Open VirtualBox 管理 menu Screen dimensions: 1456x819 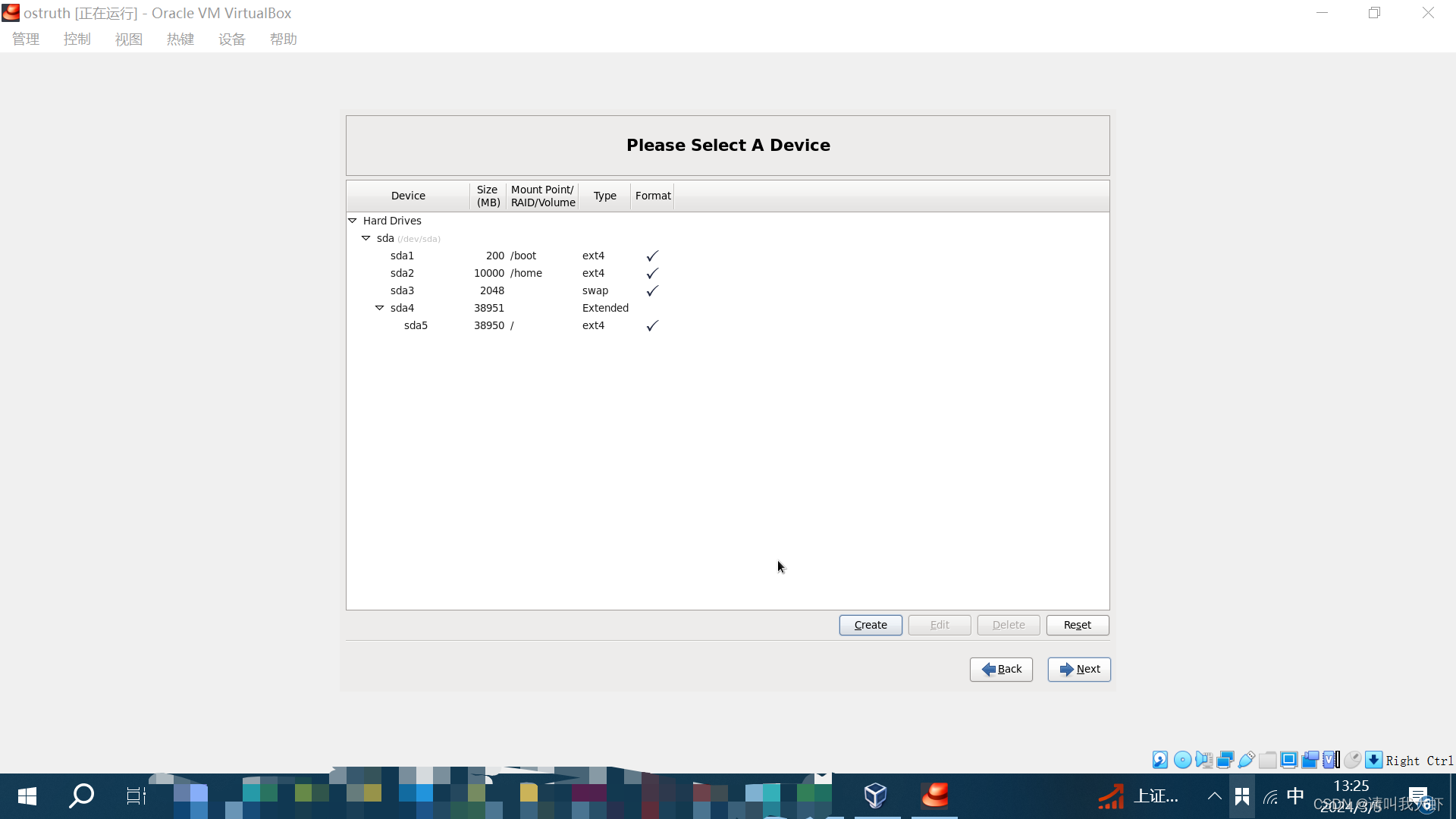pyautogui.click(x=25, y=38)
